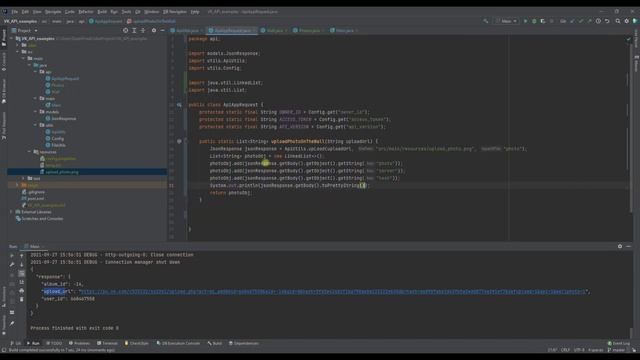
Task: Select pom.xml in project tree
Action: click(33, 198)
